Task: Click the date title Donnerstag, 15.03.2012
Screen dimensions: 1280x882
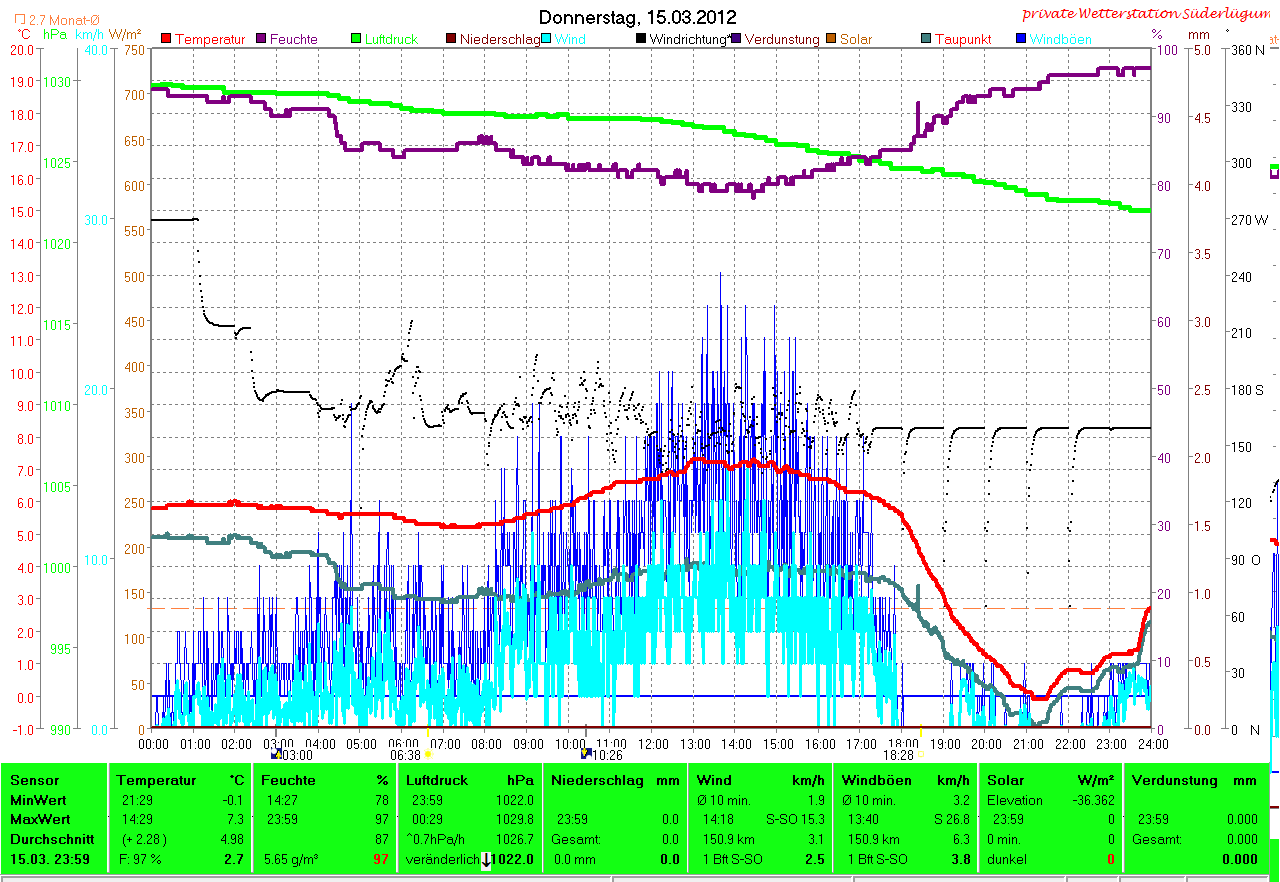Action: (637, 17)
